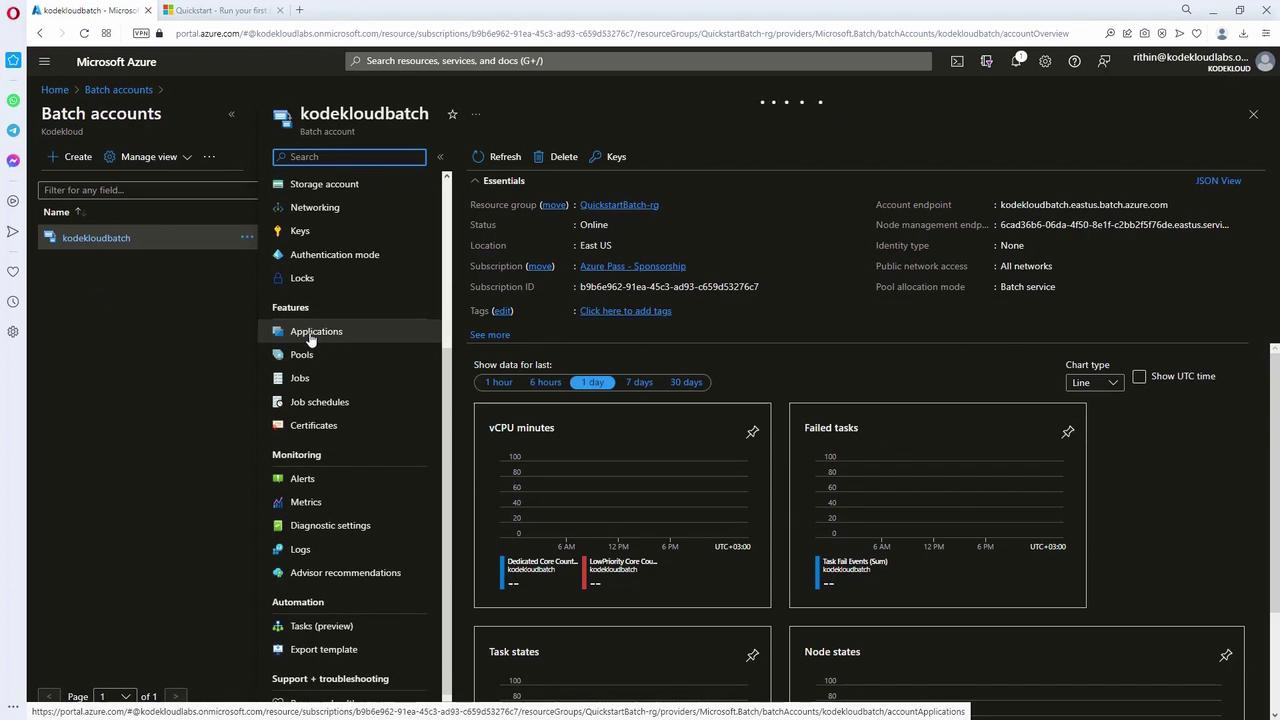Favorite kodekloudbatch with the star icon
Screen dimensions: 1280x720
click(x=452, y=114)
